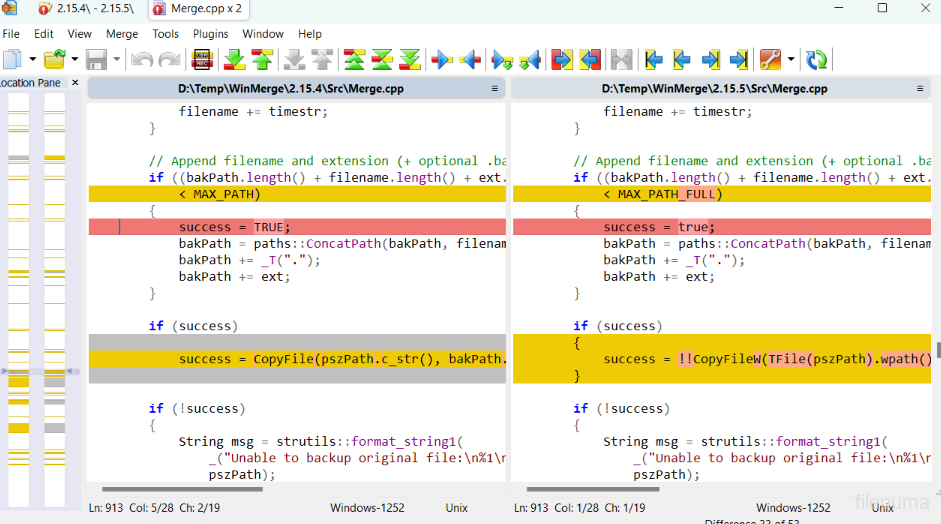
Task: Open the right pane 2.15.5 header menu button
Action: (x=918, y=89)
